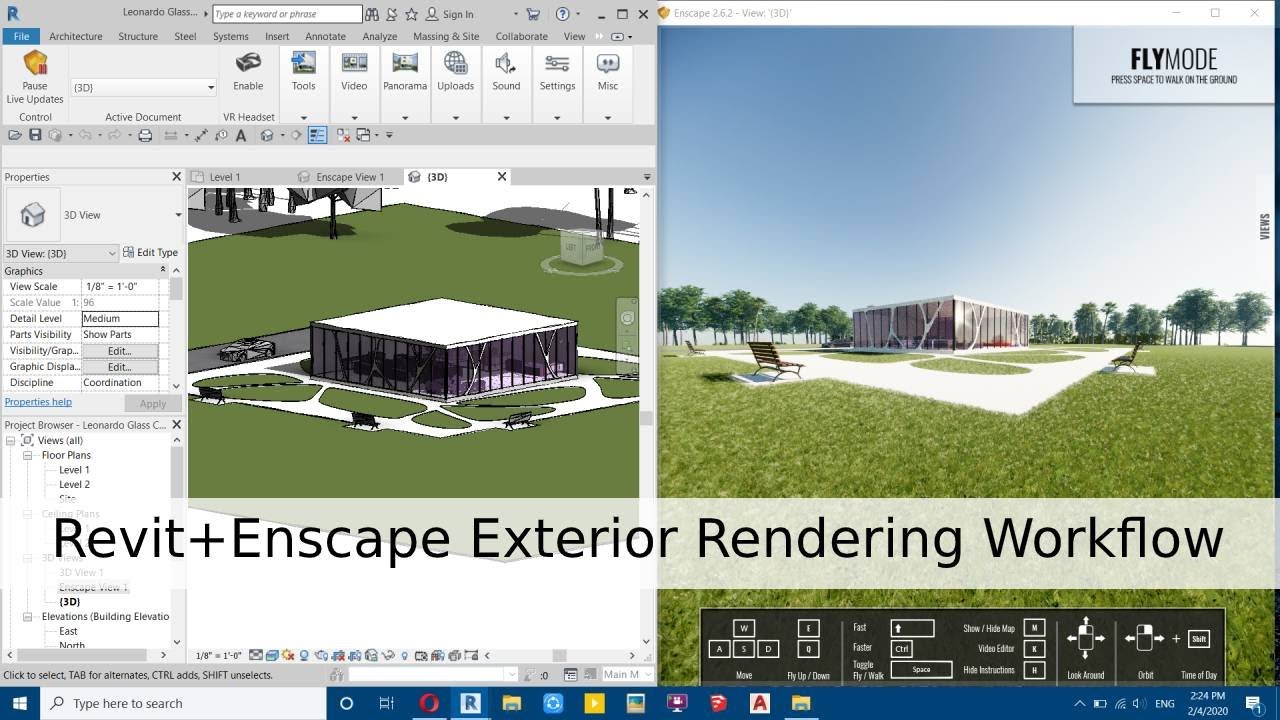This screenshot has width=1280, height=720.
Task: Click the Pause Live Updates icon
Action: pos(36,63)
